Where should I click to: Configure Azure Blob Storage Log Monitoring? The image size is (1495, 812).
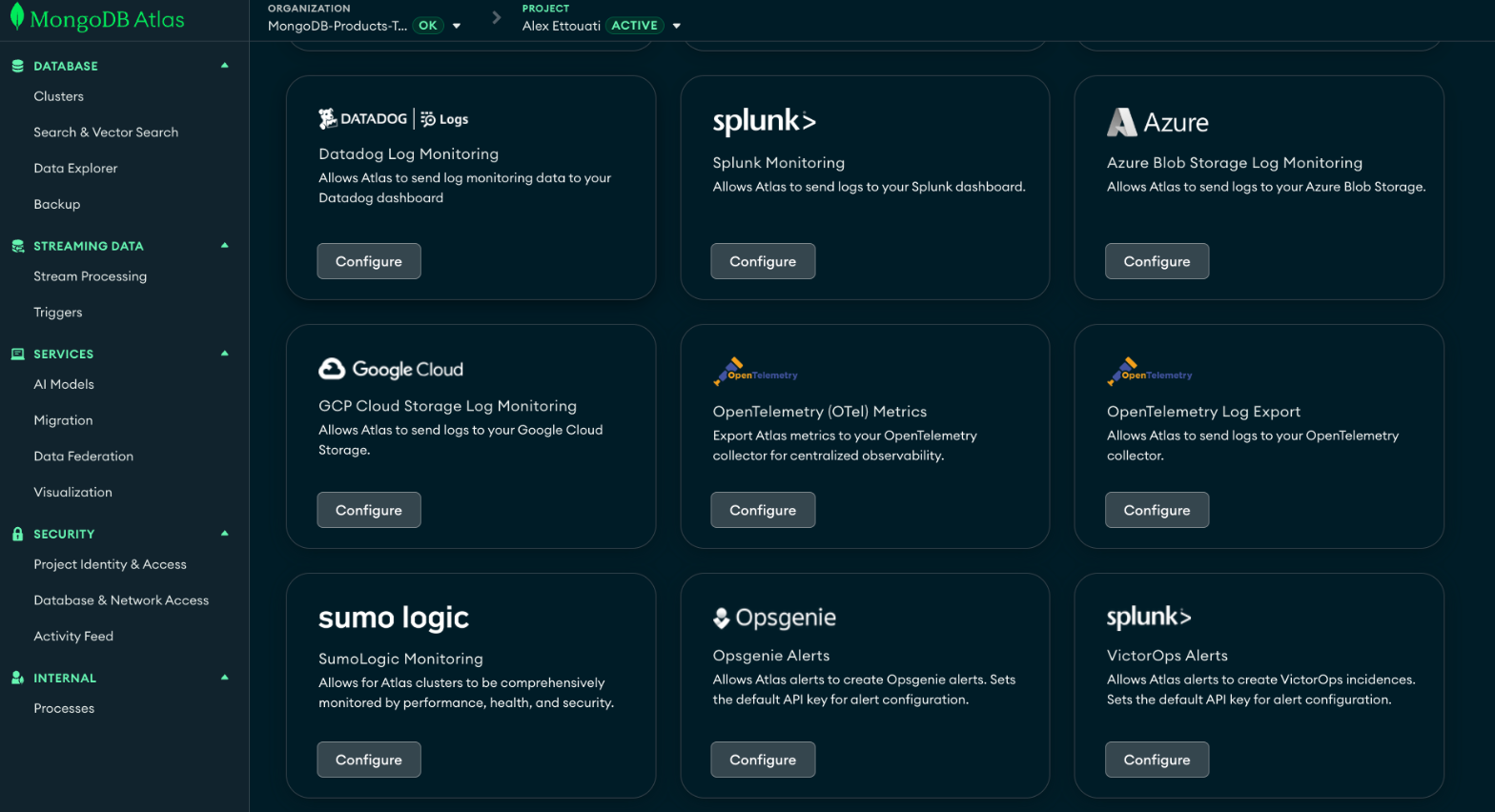(x=1157, y=261)
